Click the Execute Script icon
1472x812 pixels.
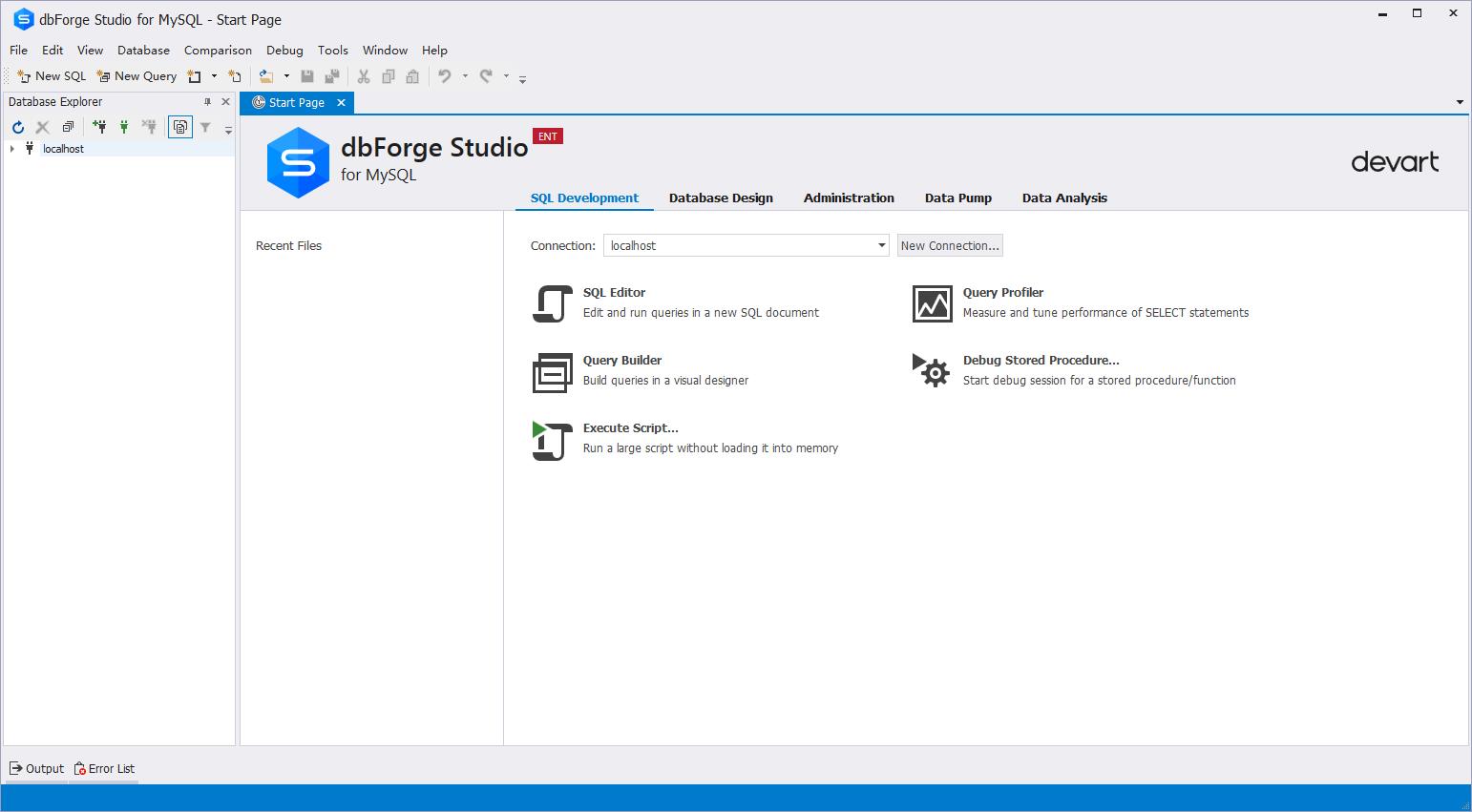pyautogui.click(x=551, y=440)
